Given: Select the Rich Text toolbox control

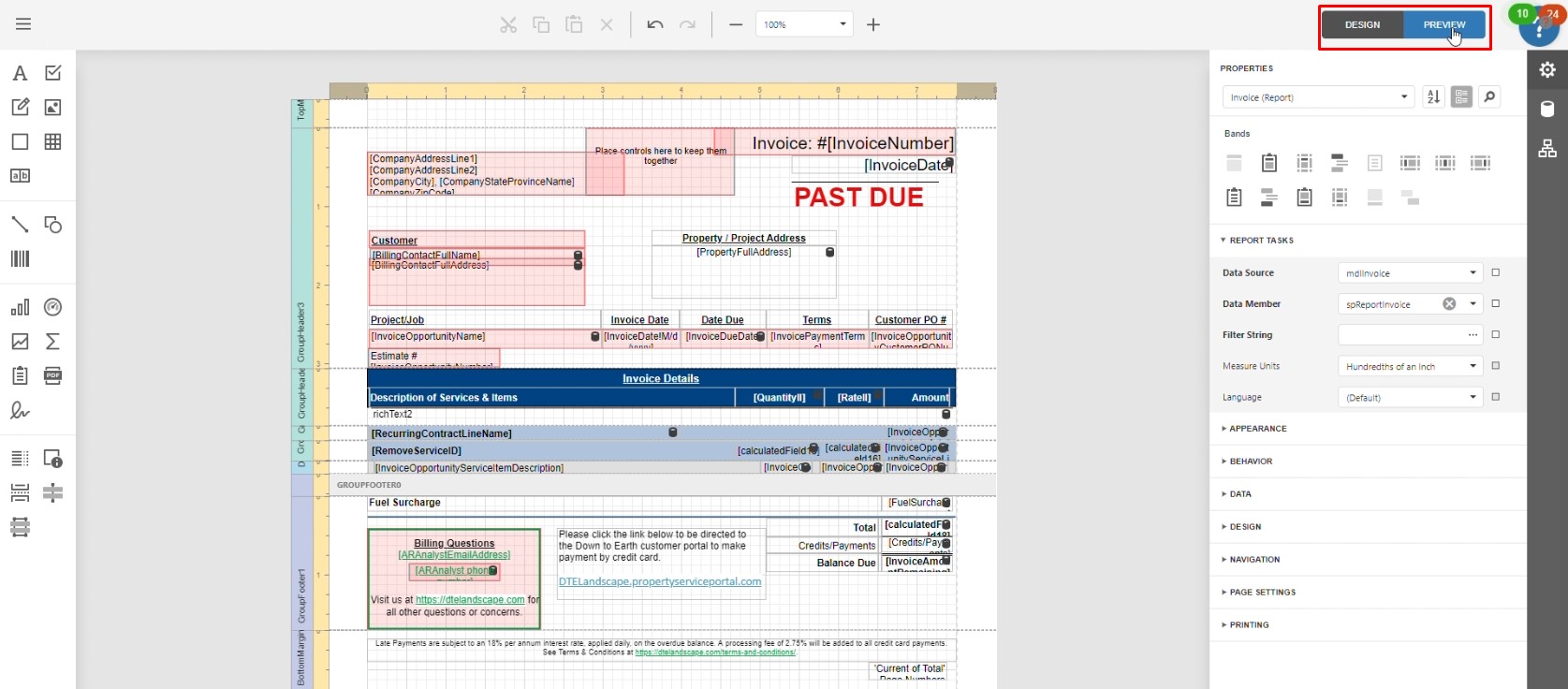Looking at the screenshot, I should [x=20, y=108].
